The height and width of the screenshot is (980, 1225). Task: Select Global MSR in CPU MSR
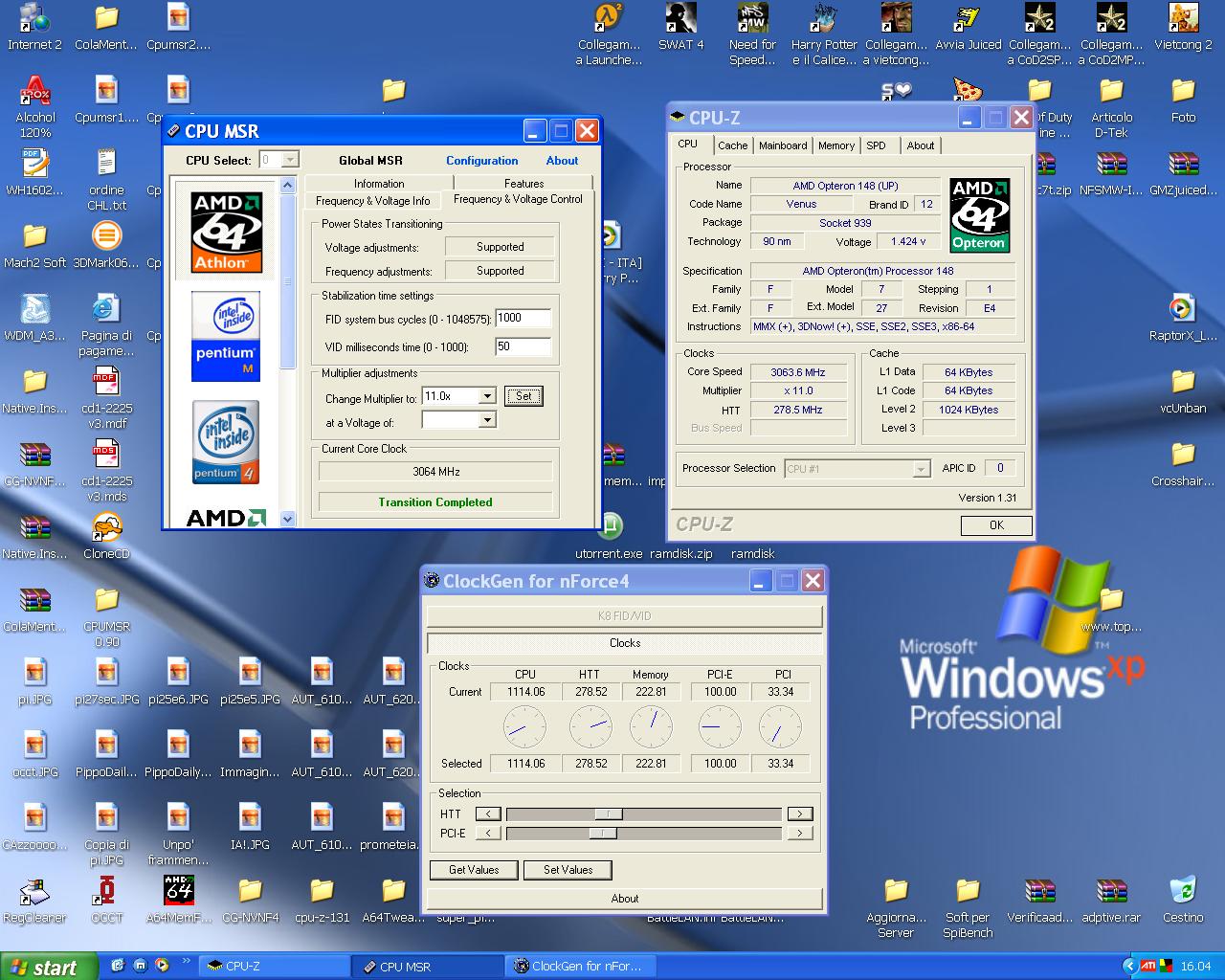(x=370, y=161)
